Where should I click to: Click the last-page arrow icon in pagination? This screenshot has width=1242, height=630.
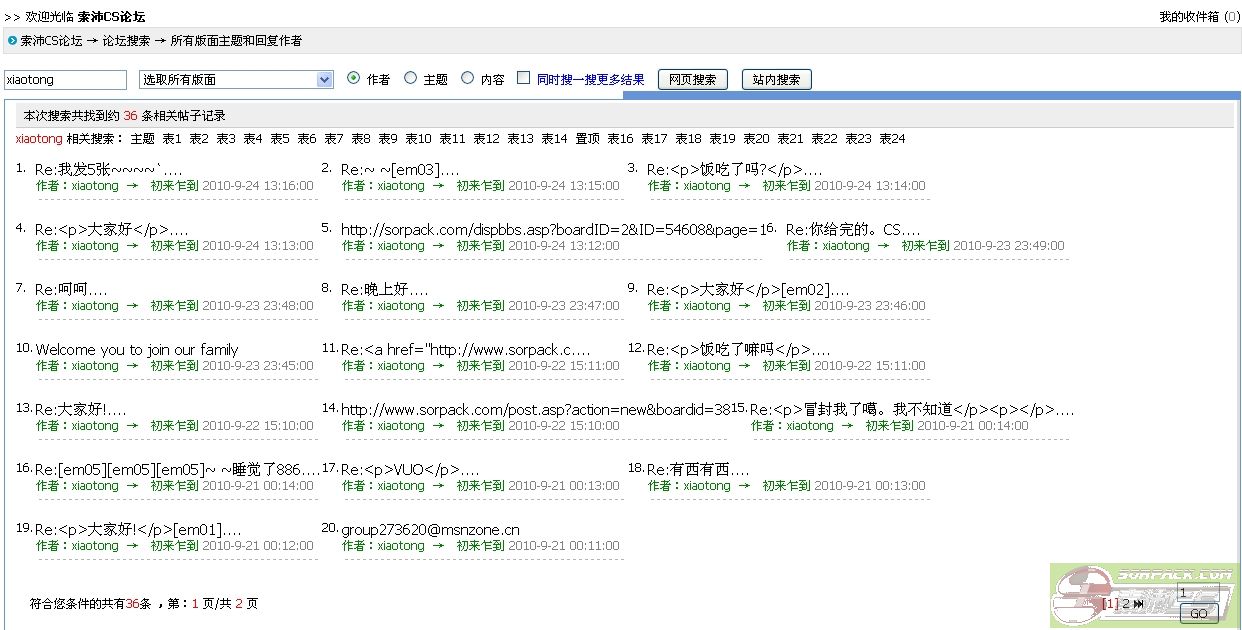coord(1139,604)
